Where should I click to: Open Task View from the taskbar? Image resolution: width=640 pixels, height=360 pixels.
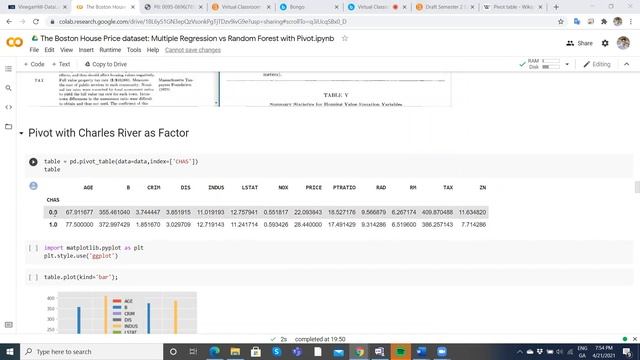(193, 351)
